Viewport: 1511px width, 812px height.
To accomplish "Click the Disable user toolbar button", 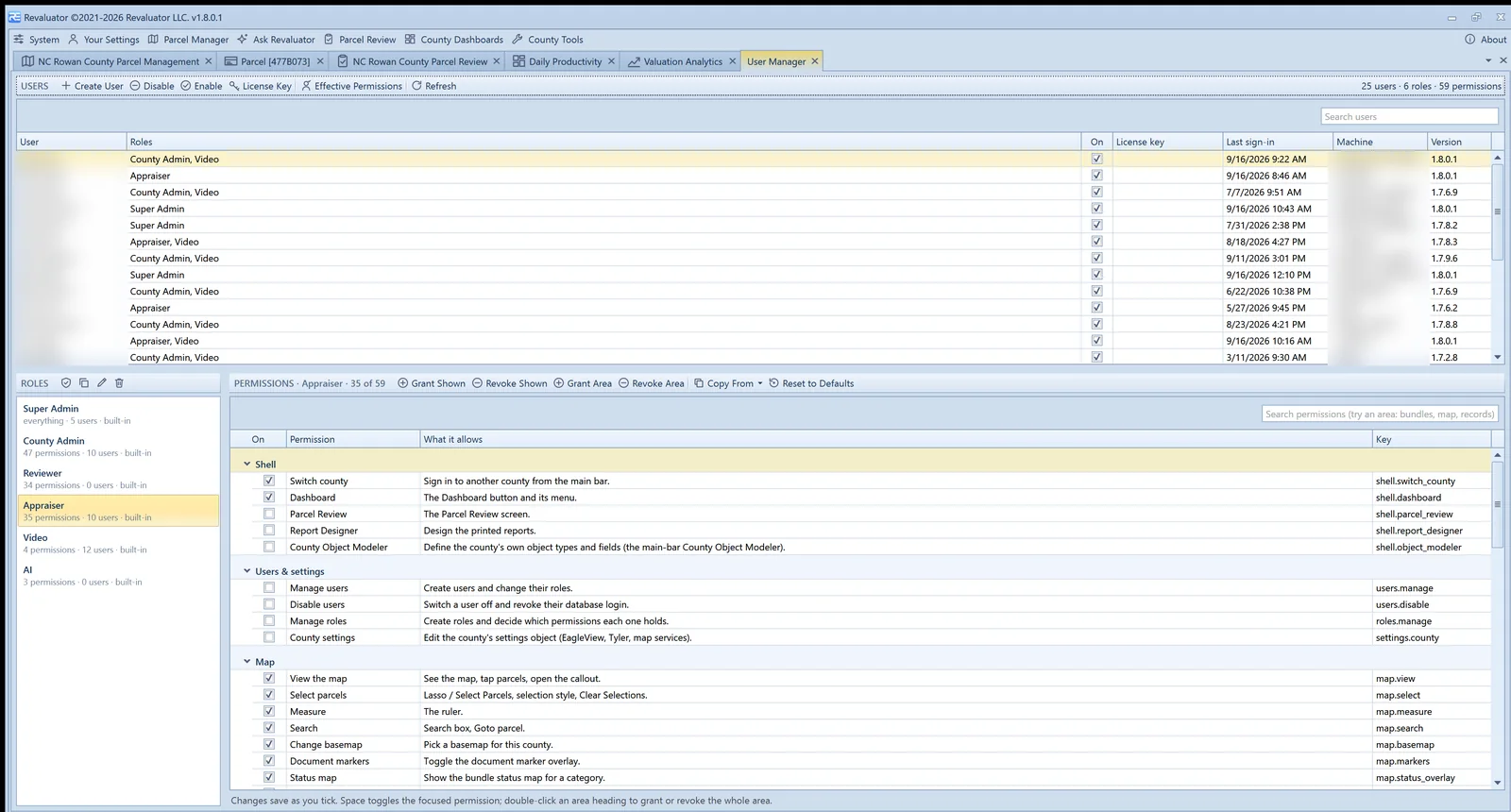I will tap(151, 86).
